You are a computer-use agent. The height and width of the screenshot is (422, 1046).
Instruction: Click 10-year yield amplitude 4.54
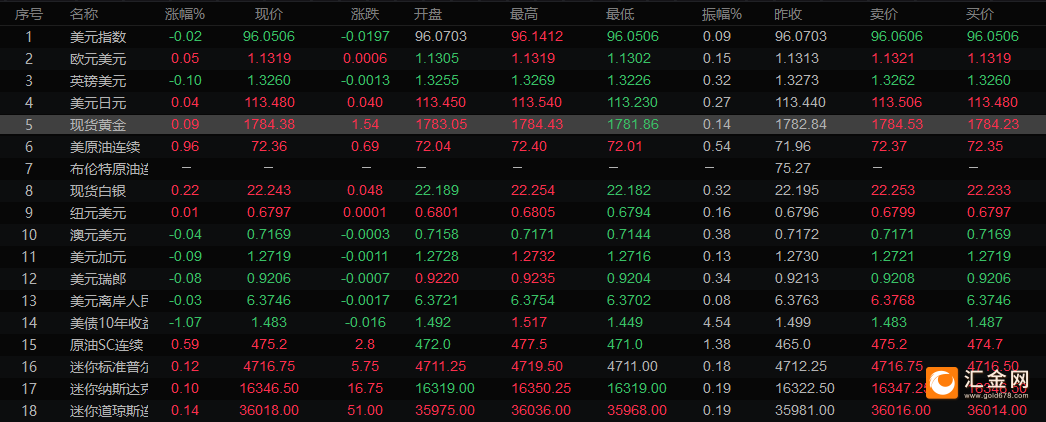[716, 323]
